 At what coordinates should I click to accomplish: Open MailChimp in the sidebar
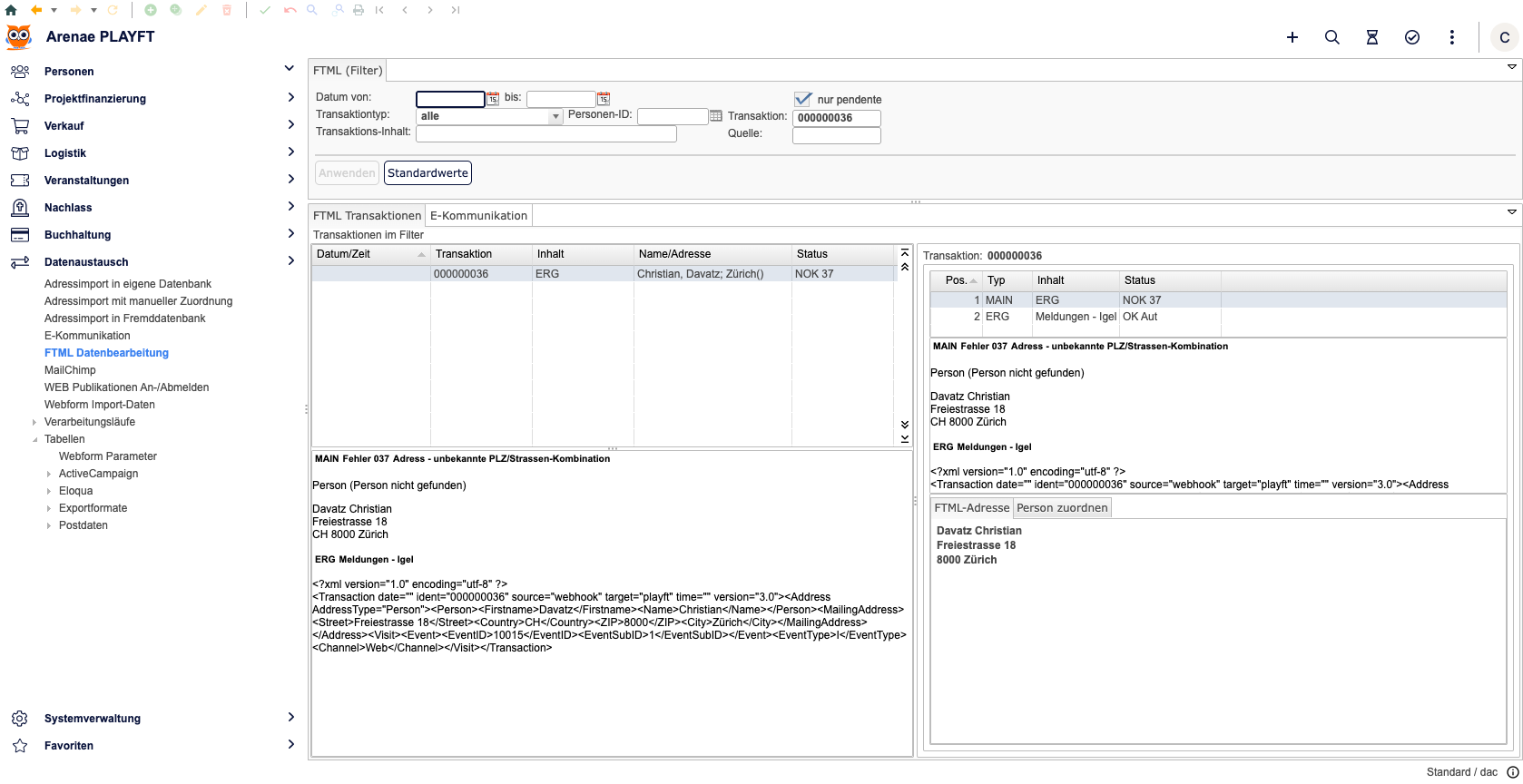[x=70, y=370]
